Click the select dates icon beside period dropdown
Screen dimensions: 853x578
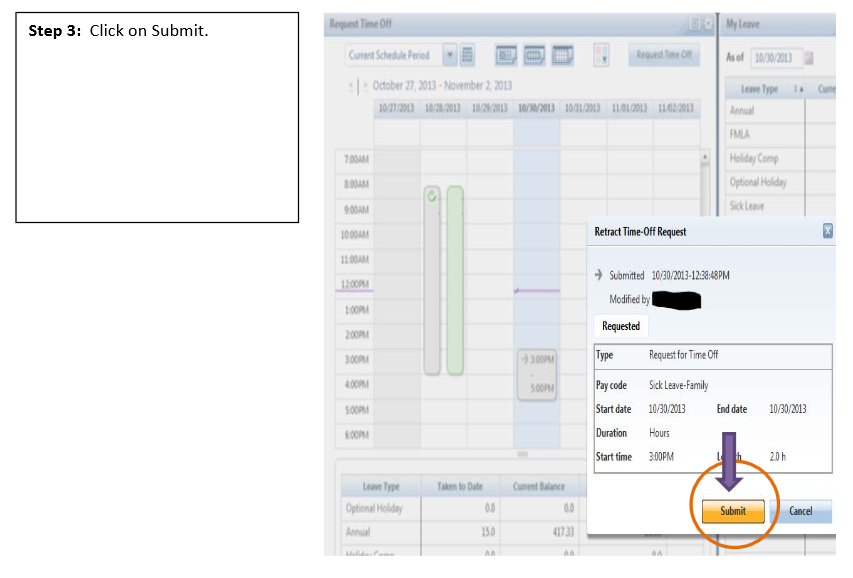(468, 56)
